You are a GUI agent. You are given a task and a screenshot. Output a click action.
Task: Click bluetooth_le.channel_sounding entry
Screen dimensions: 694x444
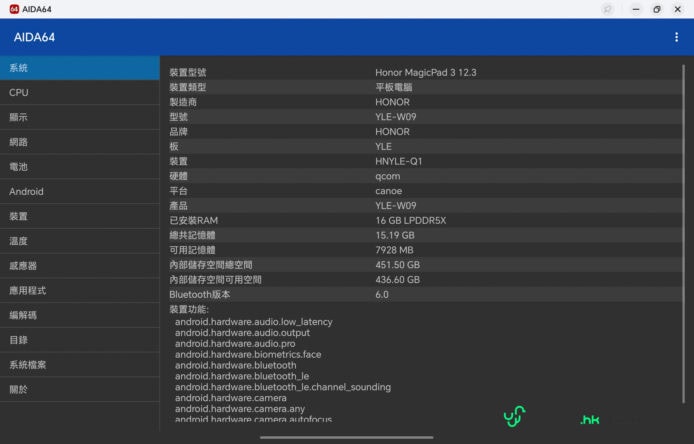point(283,387)
